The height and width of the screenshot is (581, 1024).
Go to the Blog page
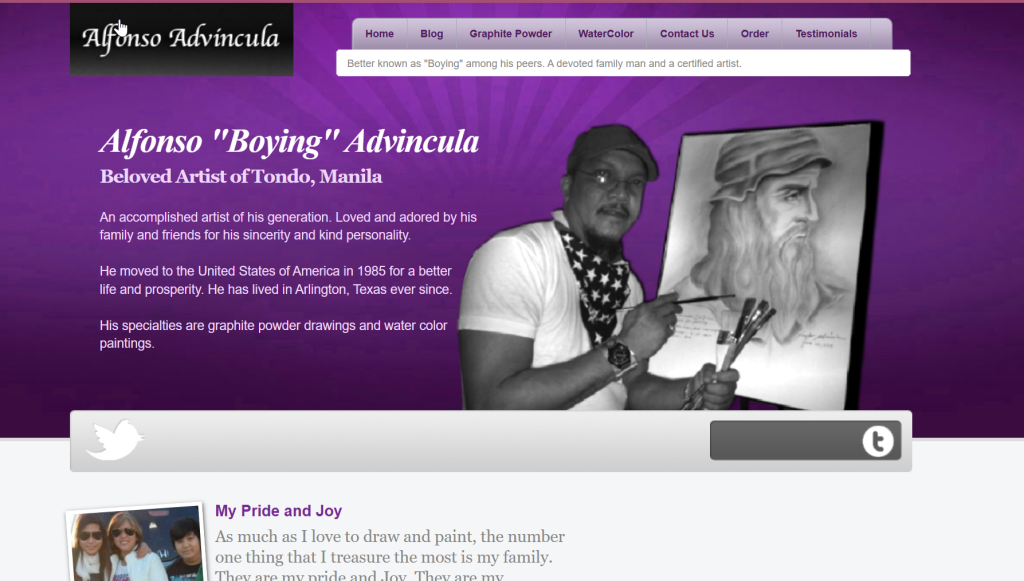point(432,34)
